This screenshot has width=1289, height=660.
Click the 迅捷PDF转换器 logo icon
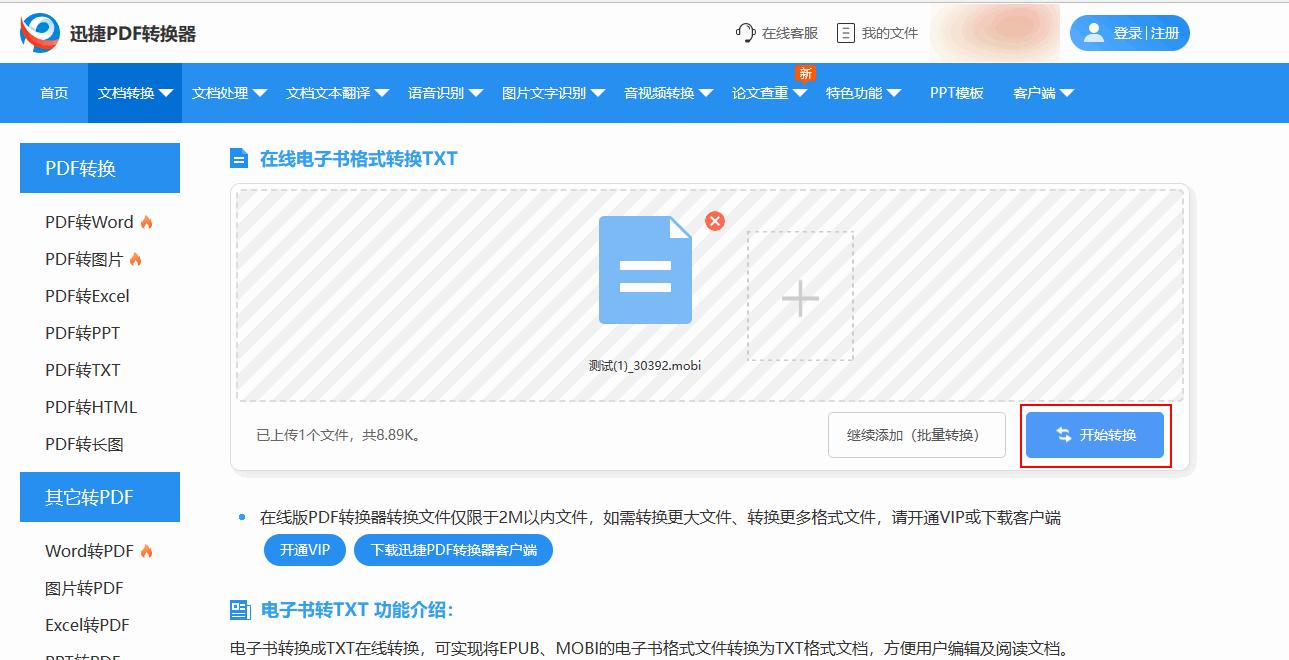click(x=37, y=32)
